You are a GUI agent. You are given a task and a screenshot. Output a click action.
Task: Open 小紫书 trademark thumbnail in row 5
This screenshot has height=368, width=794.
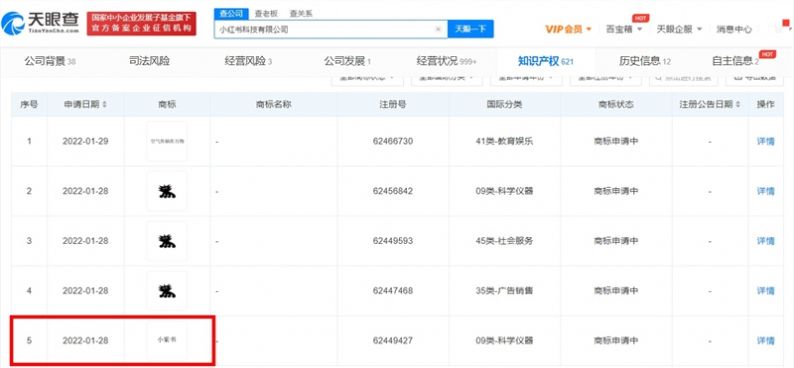point(167,340)
